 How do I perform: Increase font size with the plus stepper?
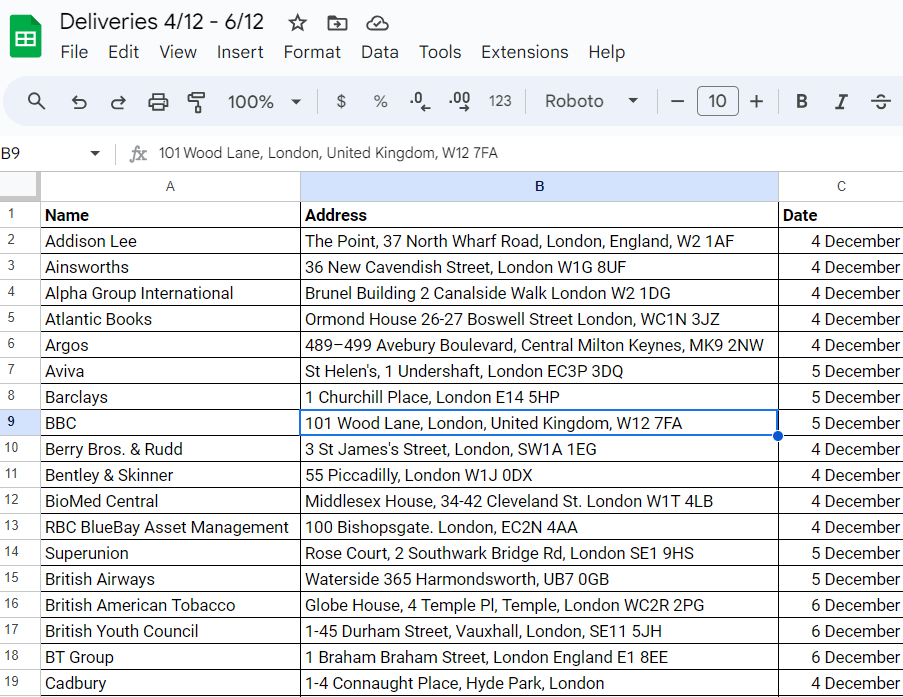click(756, 101)
